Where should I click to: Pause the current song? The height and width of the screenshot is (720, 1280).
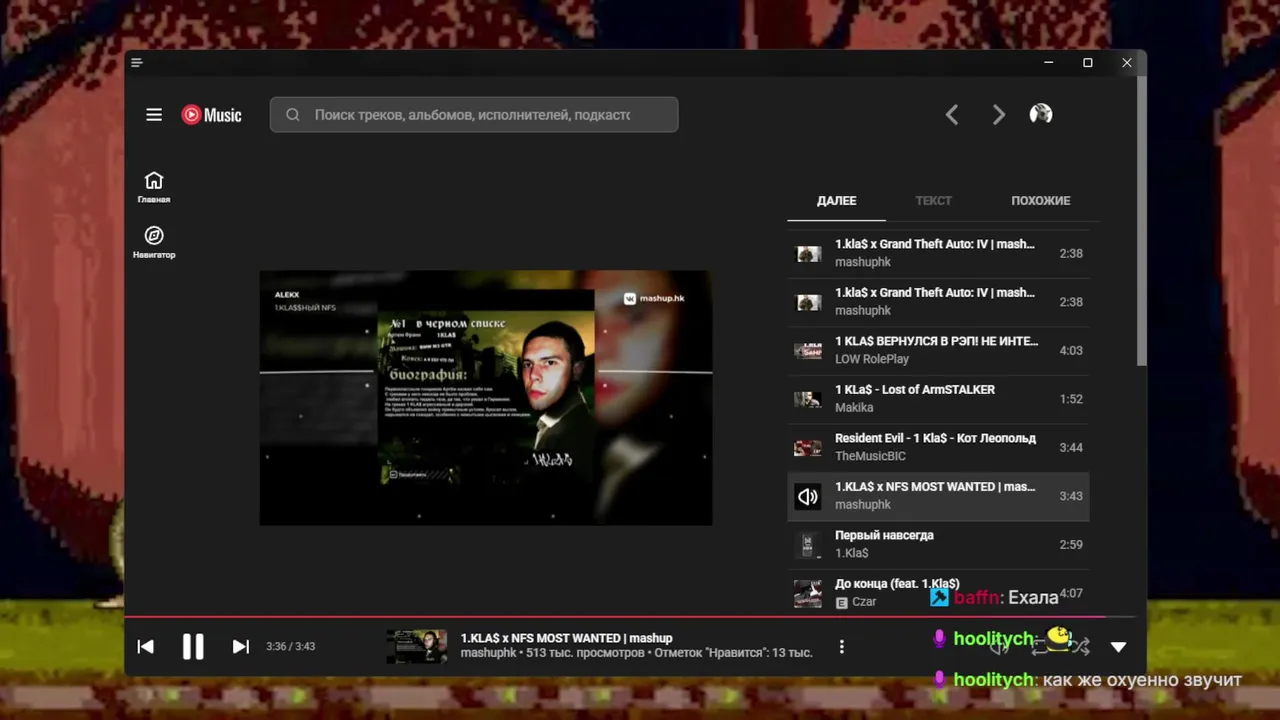(193, 647)
